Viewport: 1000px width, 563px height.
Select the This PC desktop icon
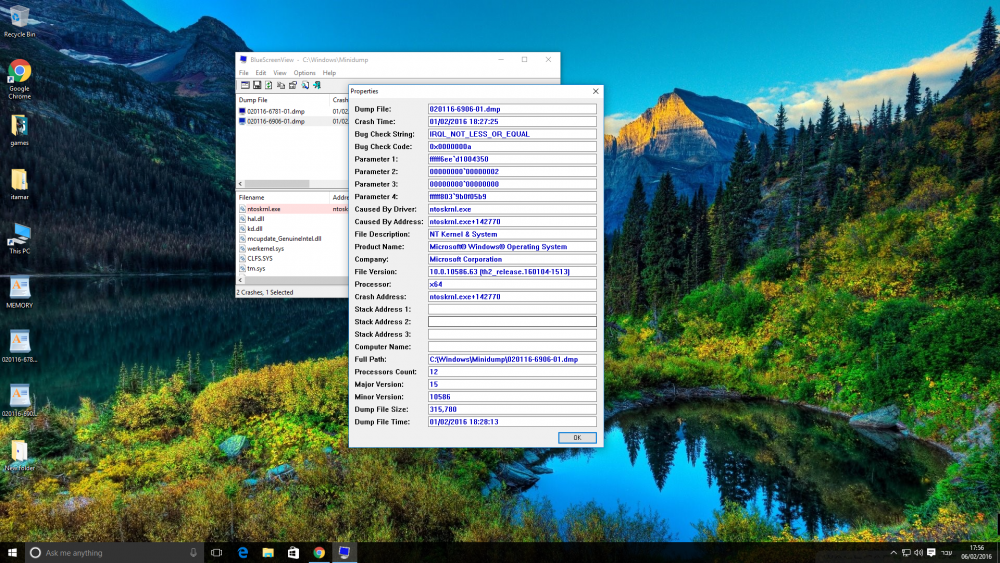pyautogui.click(x=19, y=238)
